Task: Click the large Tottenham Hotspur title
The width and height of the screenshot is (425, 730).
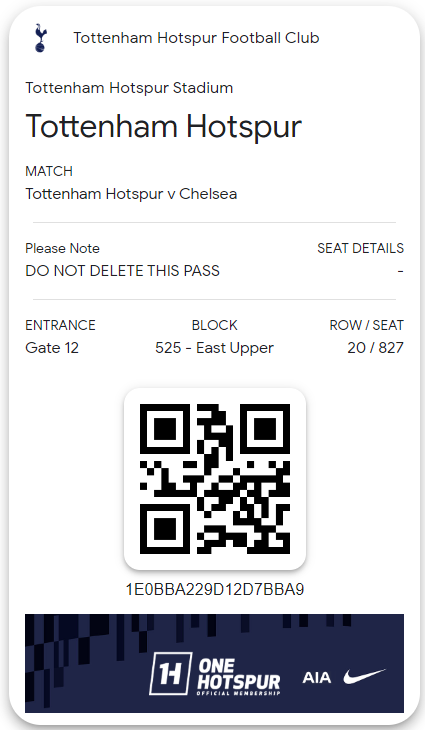Action: coord(163,126)
